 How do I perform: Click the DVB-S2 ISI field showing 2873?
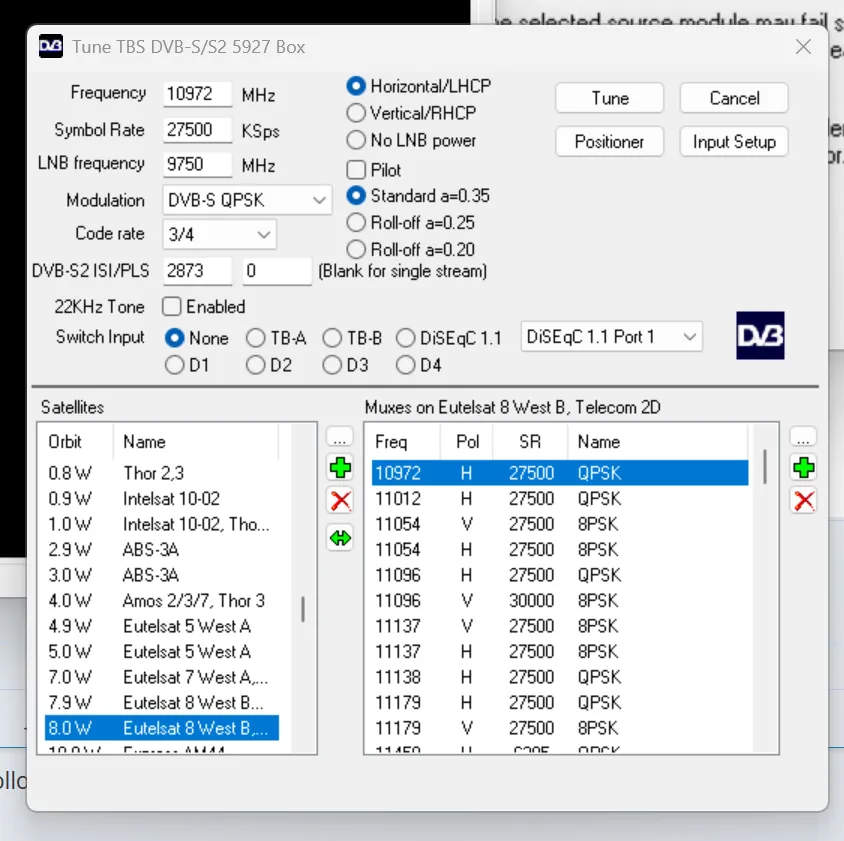198,270
